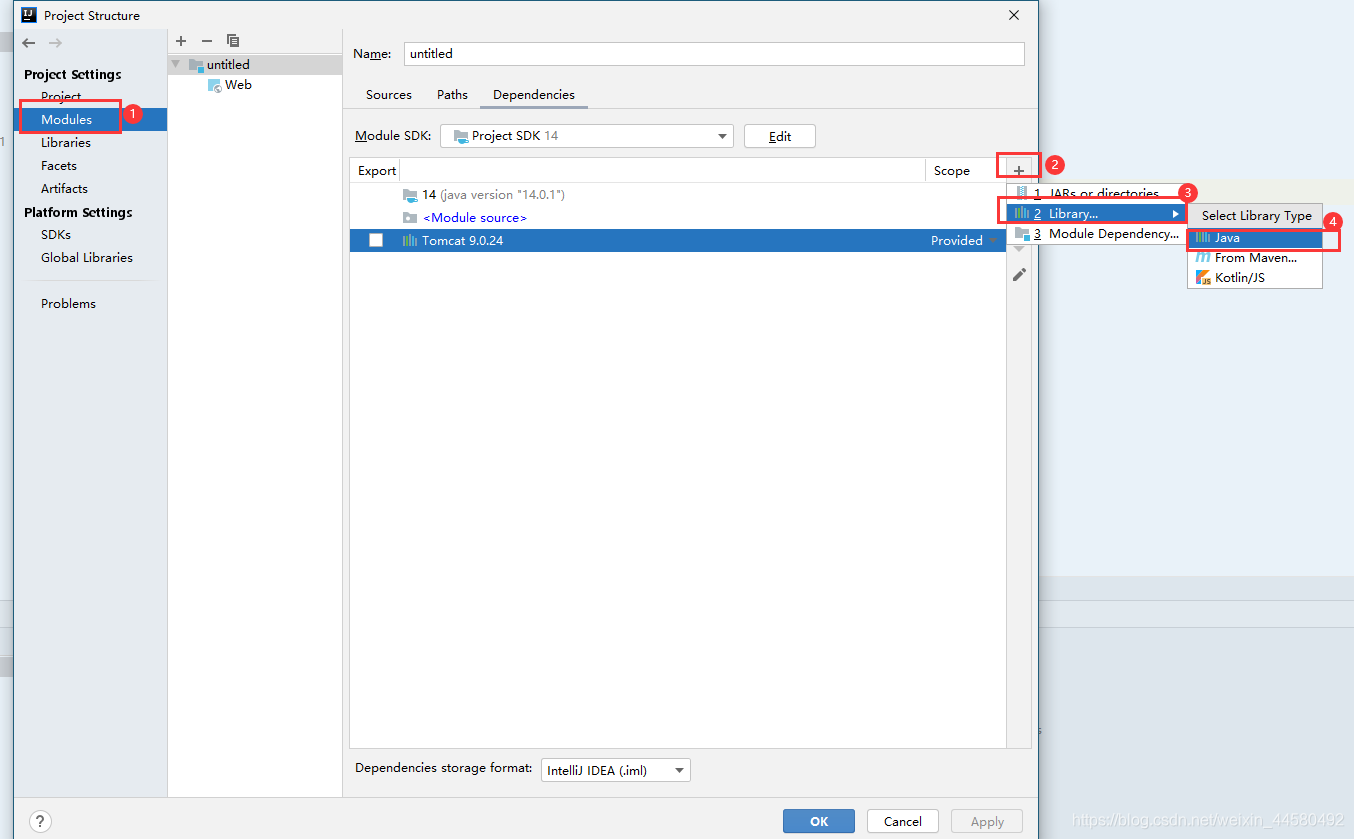The image size is (1354, 839).
Task: Click the From Maven icon
Action: 1203,257
